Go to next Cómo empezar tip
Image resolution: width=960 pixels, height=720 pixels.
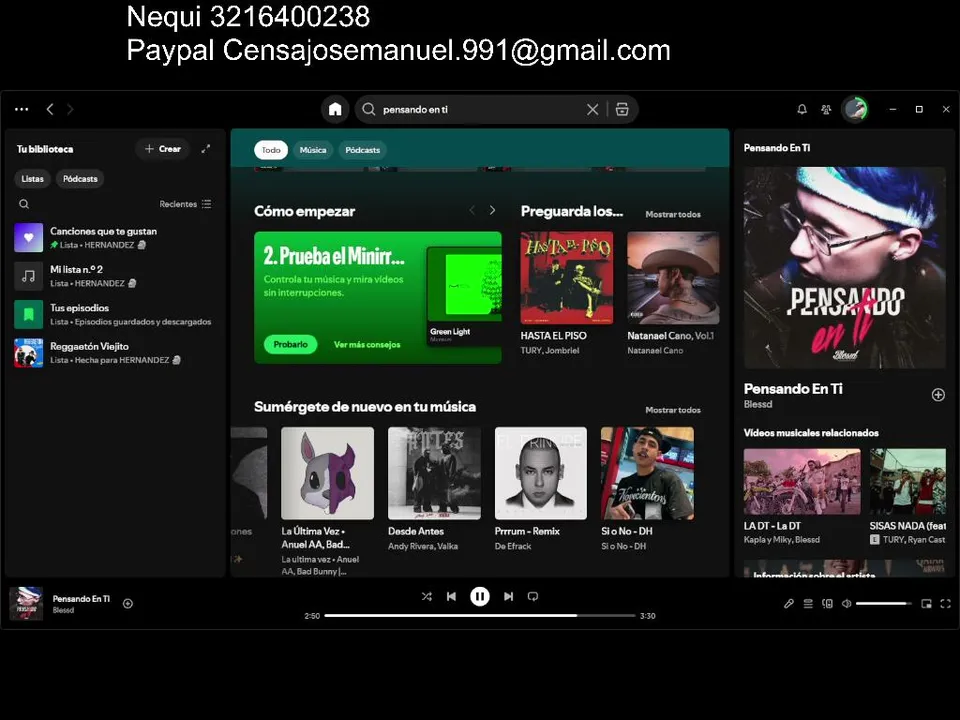coord(492,210)
